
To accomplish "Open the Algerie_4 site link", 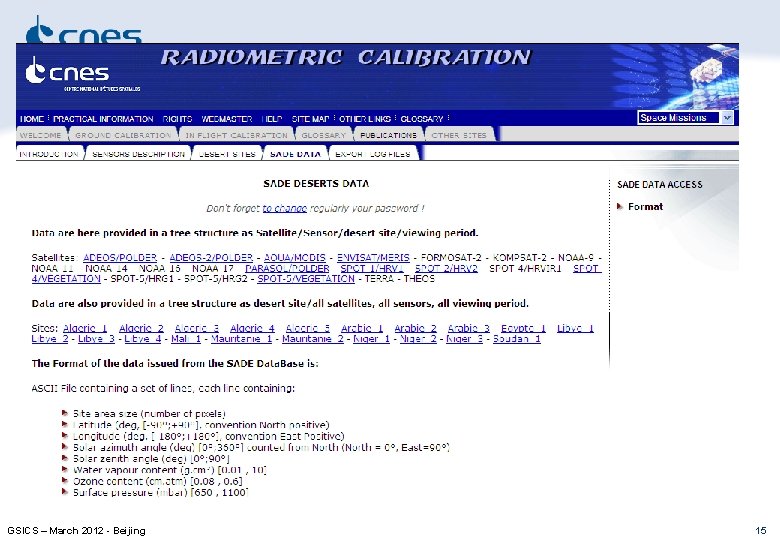I will 252,328.
